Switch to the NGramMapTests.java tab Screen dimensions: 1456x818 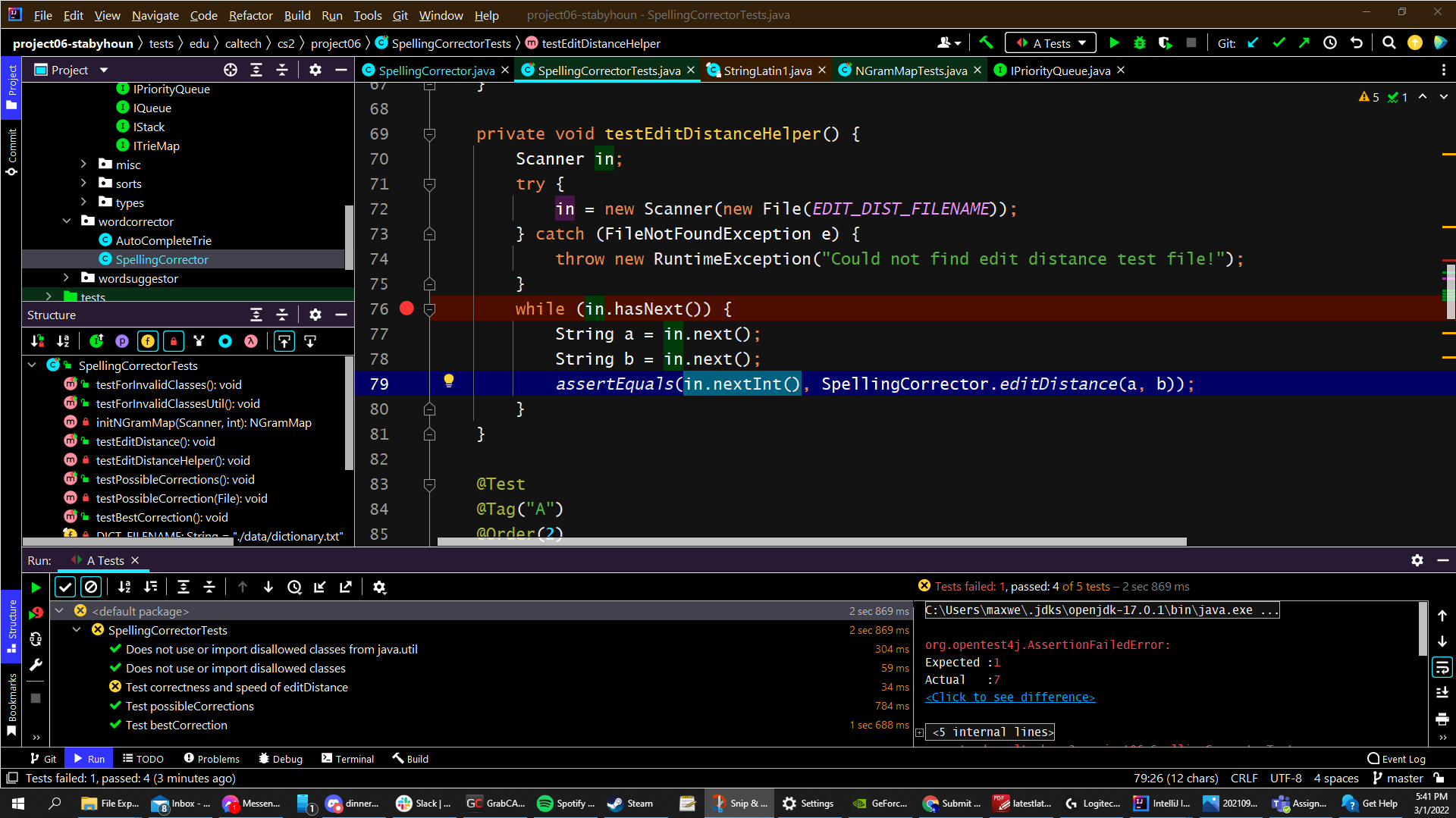(x=910, y=71)
